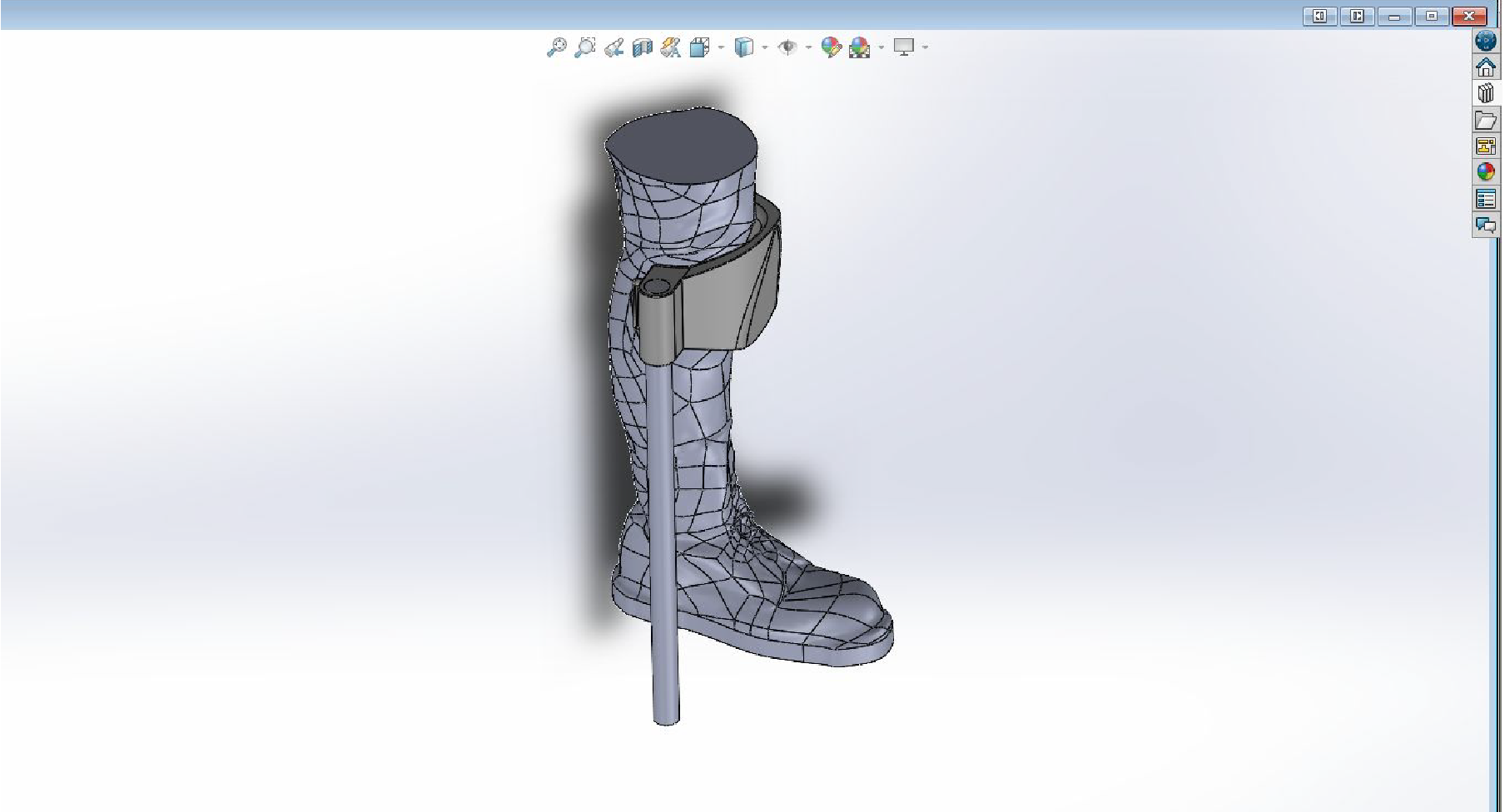This screenshot has height=812, width=1505.
Task: Toggle the Hide/Show Items eye icon
Action: coord(787,47)
